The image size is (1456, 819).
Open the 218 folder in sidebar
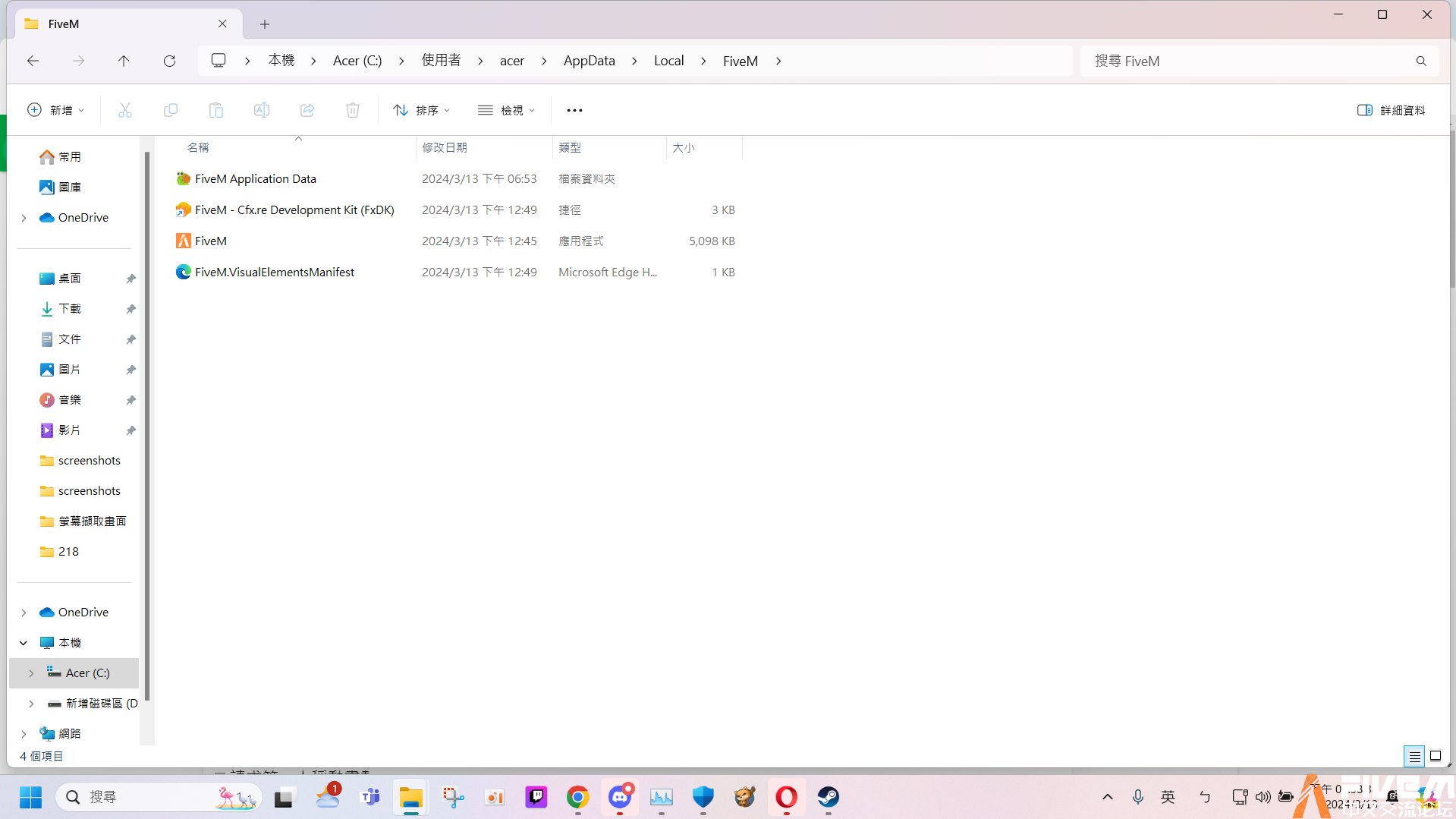68,552
